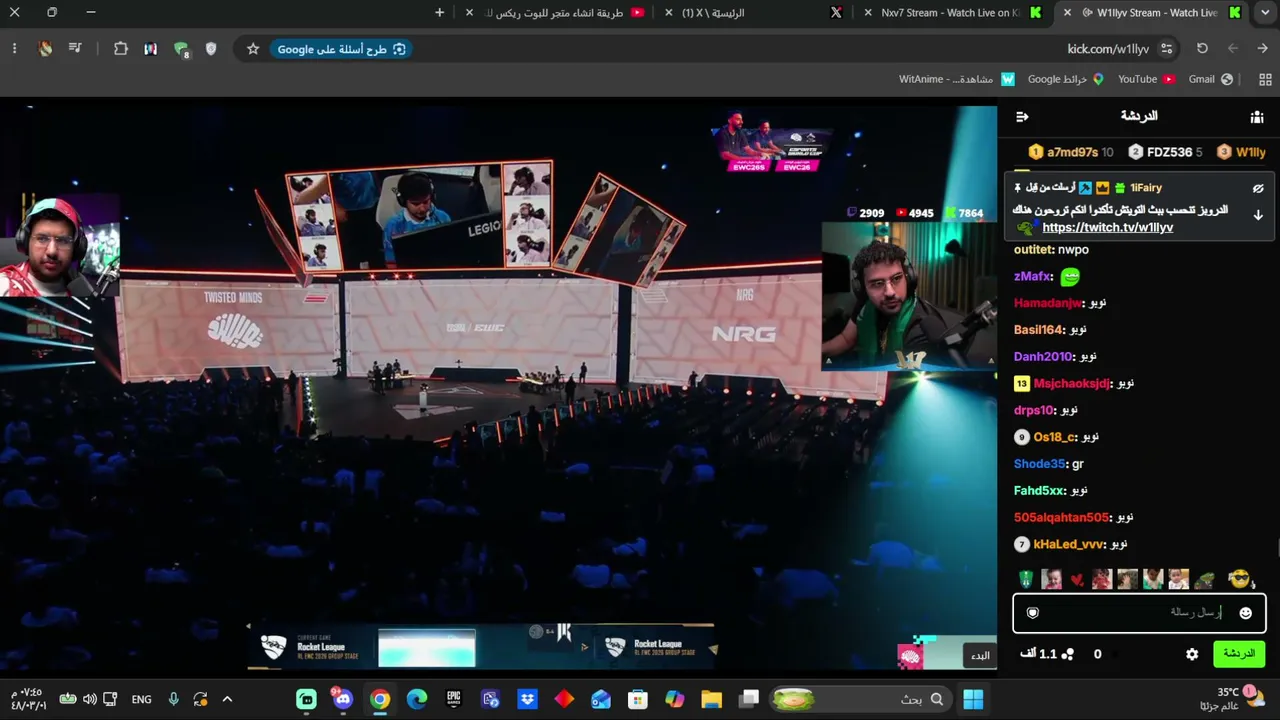Open Chrome three-dot menu
This screenshot has width=1280, height=720.
point(14,49)
